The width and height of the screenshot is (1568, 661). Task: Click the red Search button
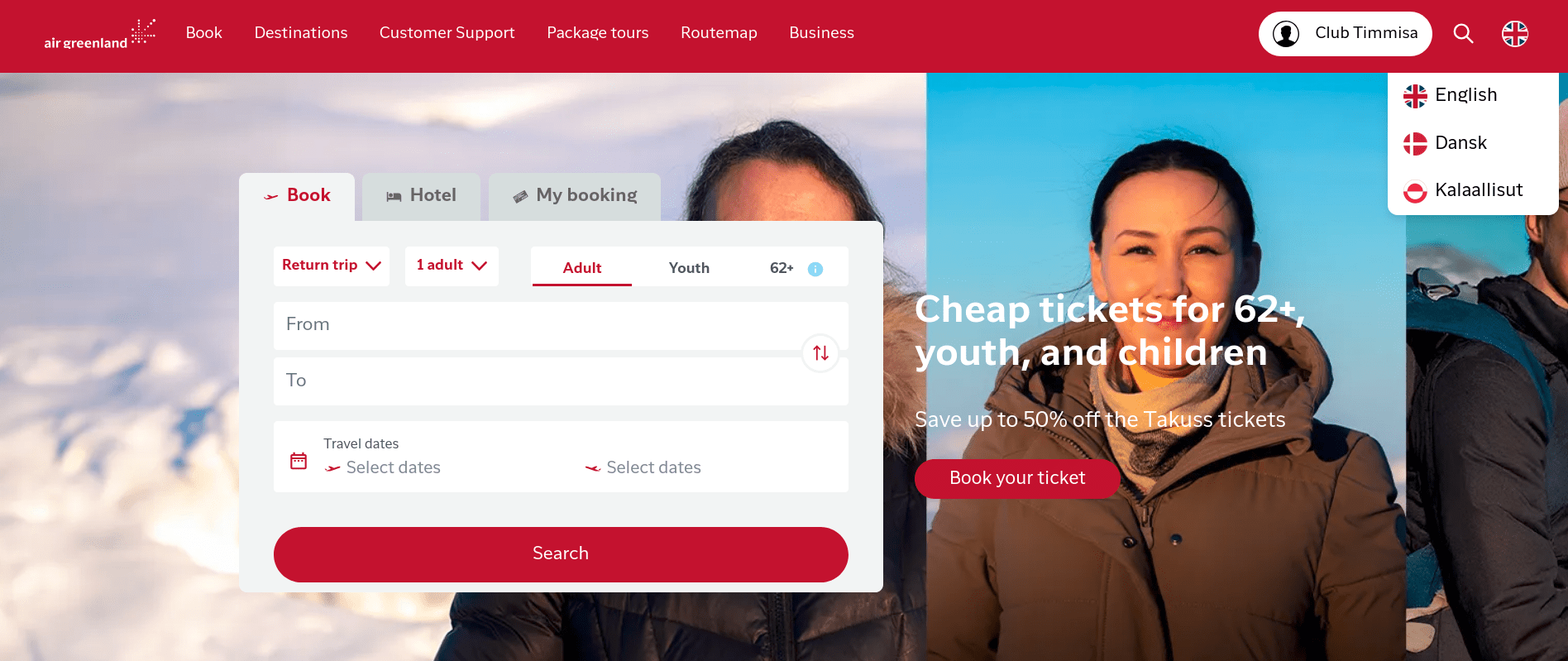[x=561, y=554]
